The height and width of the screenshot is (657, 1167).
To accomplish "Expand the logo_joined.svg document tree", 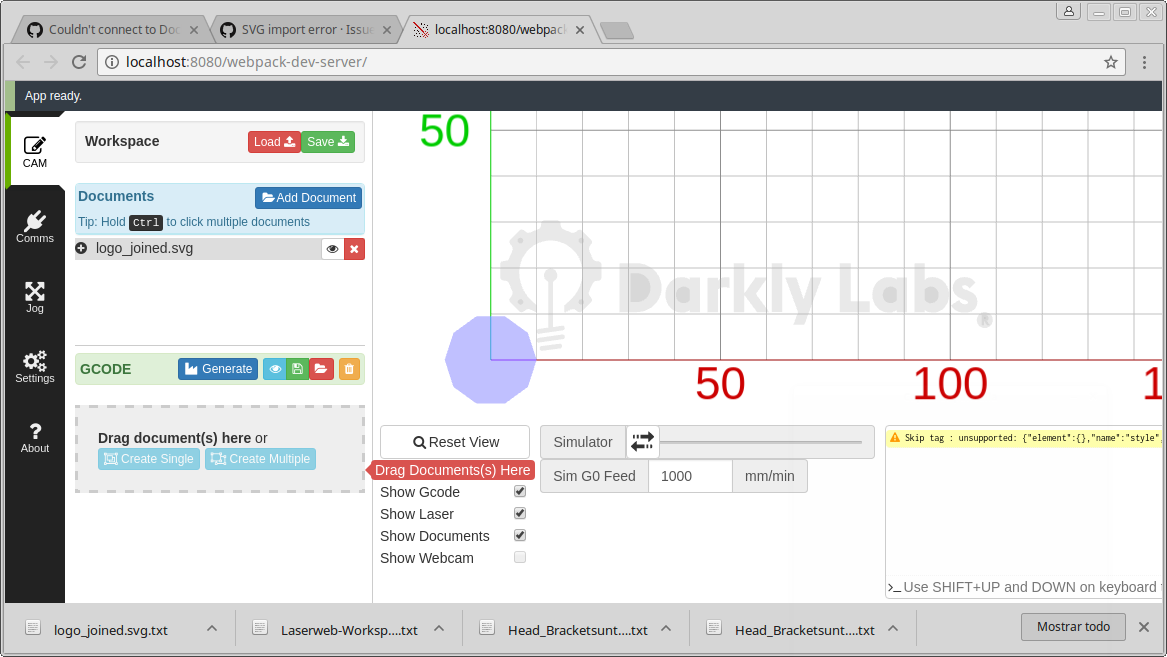I will coord(82,248).
